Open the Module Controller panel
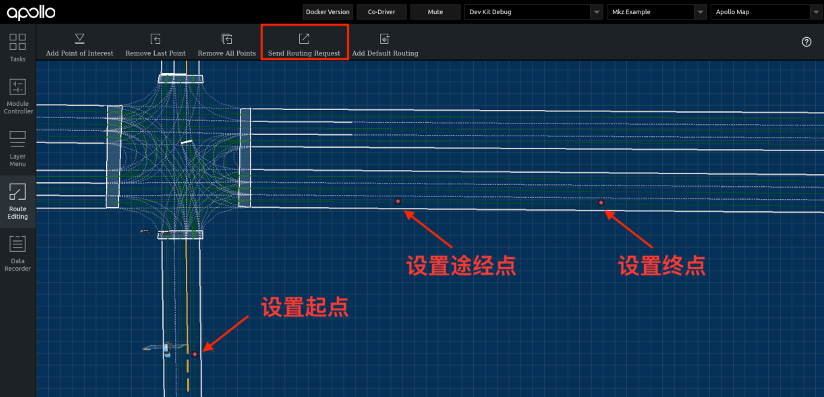The width and height of the screenshot is (824, 397). [x=18, y=97]
